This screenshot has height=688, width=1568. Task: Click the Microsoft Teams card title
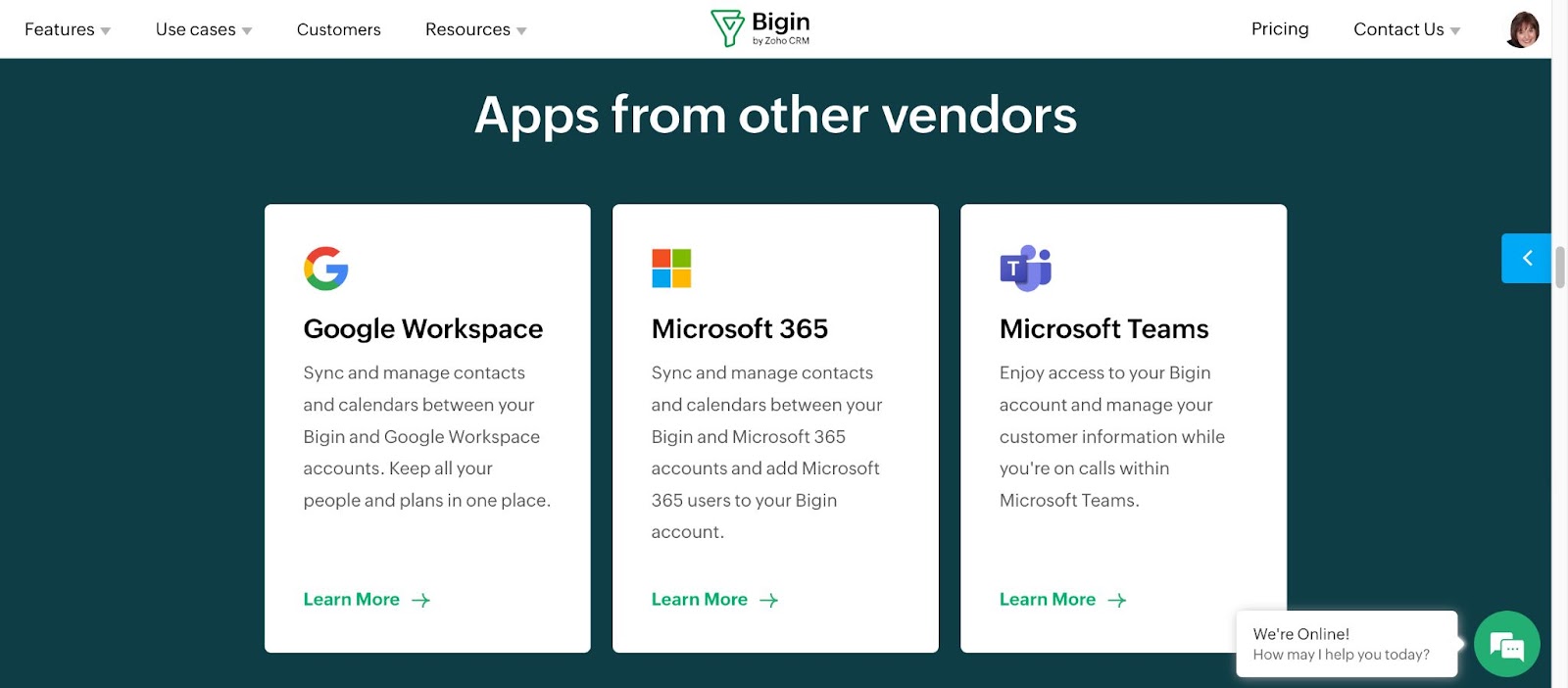tap(1104, 329)
